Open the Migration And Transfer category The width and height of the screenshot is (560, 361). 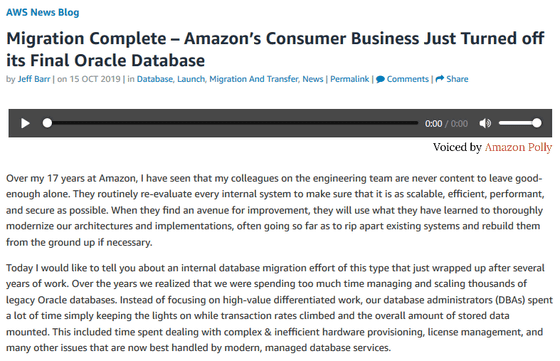(254, 79)
